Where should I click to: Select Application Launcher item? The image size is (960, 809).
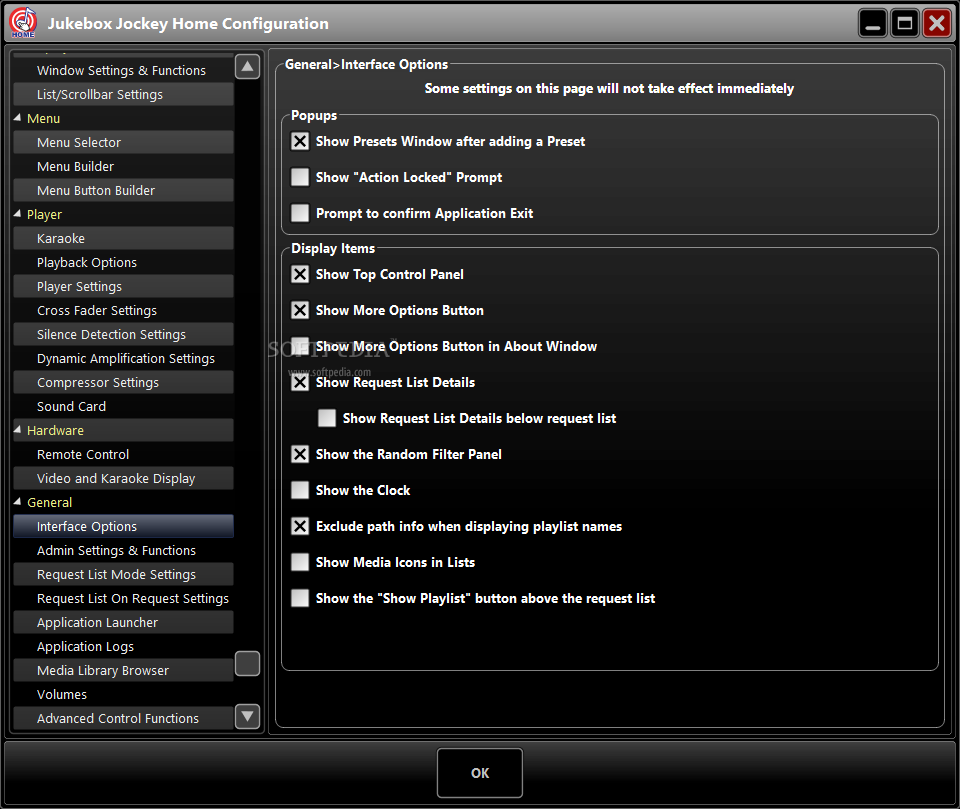(123, 622)
